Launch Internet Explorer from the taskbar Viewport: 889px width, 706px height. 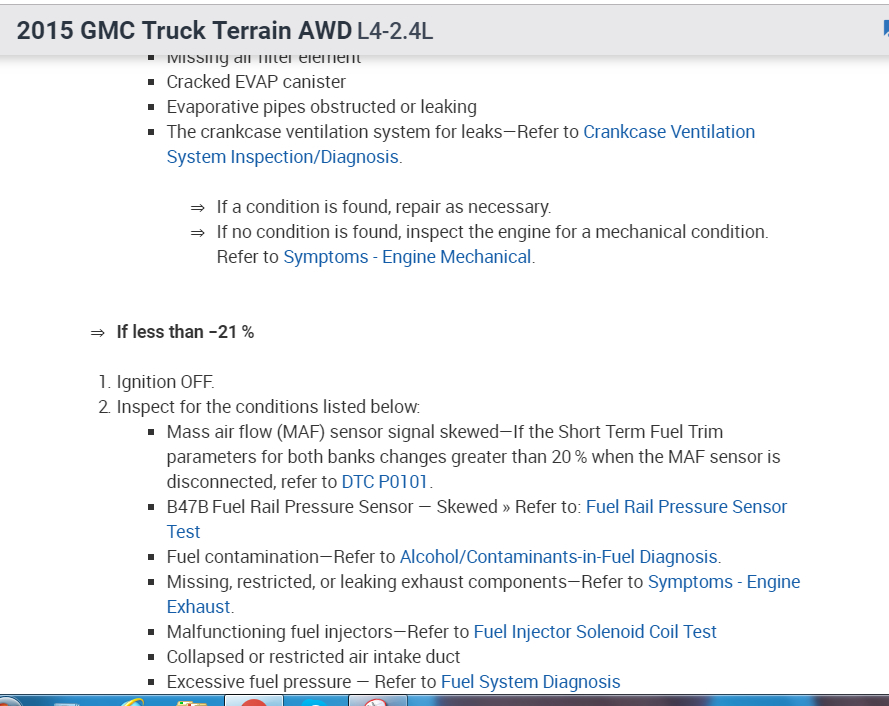coord(133,702)
